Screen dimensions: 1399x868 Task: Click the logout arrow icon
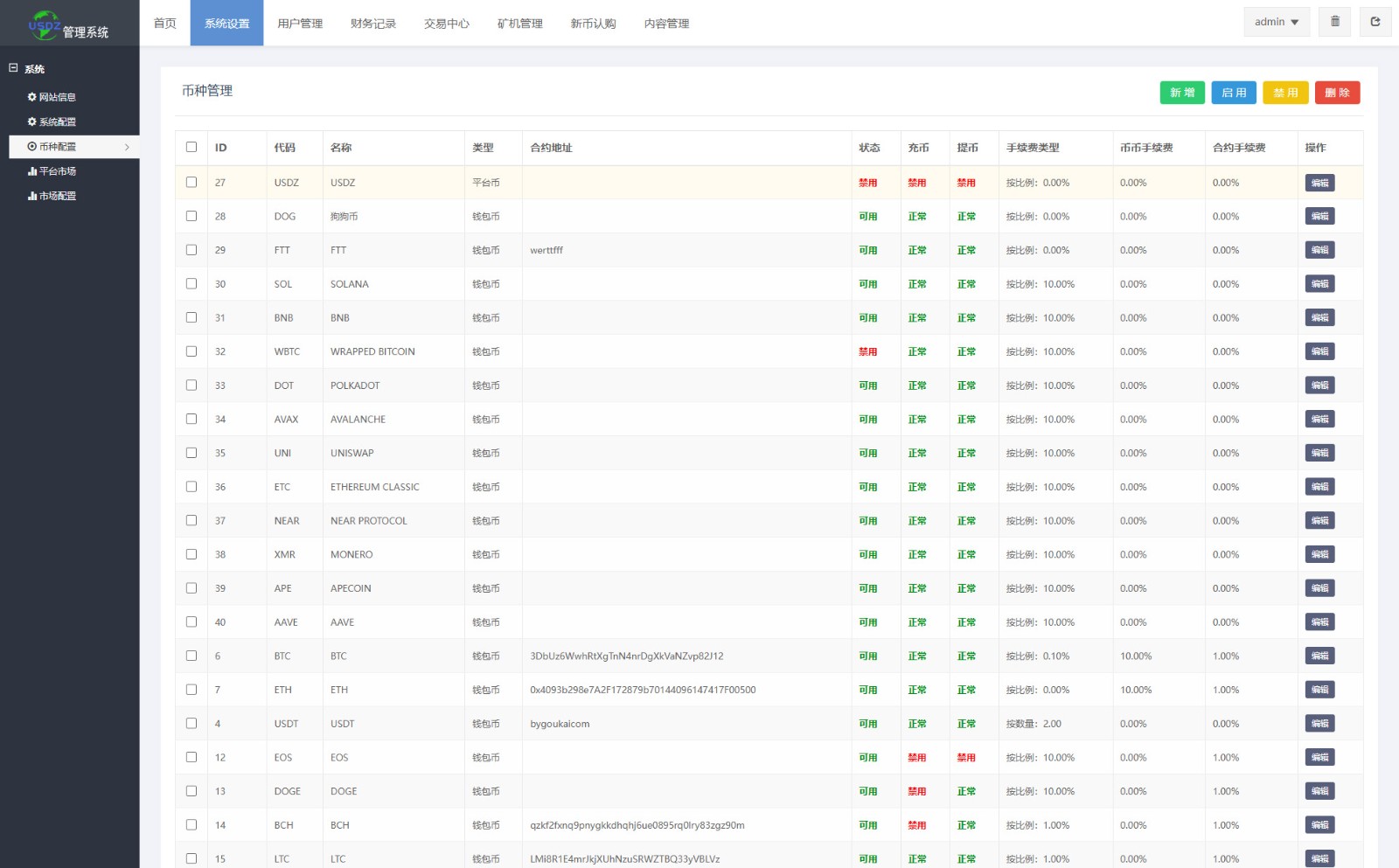pos(1375,22)
